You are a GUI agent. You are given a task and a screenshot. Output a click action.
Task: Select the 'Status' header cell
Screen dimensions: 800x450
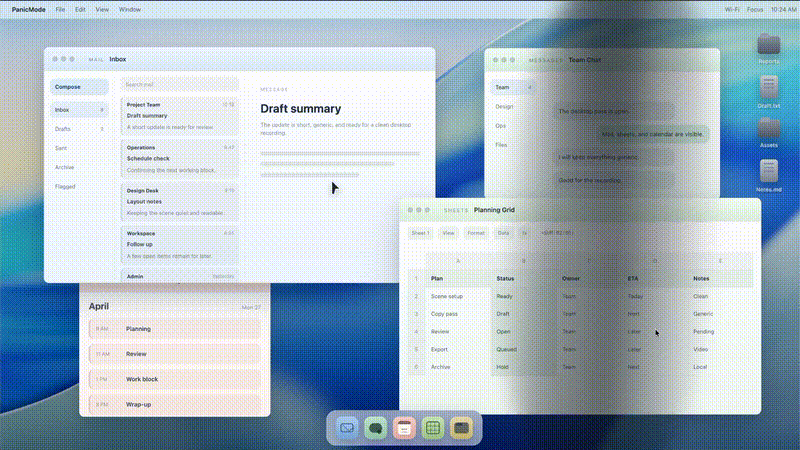(523, 279)
